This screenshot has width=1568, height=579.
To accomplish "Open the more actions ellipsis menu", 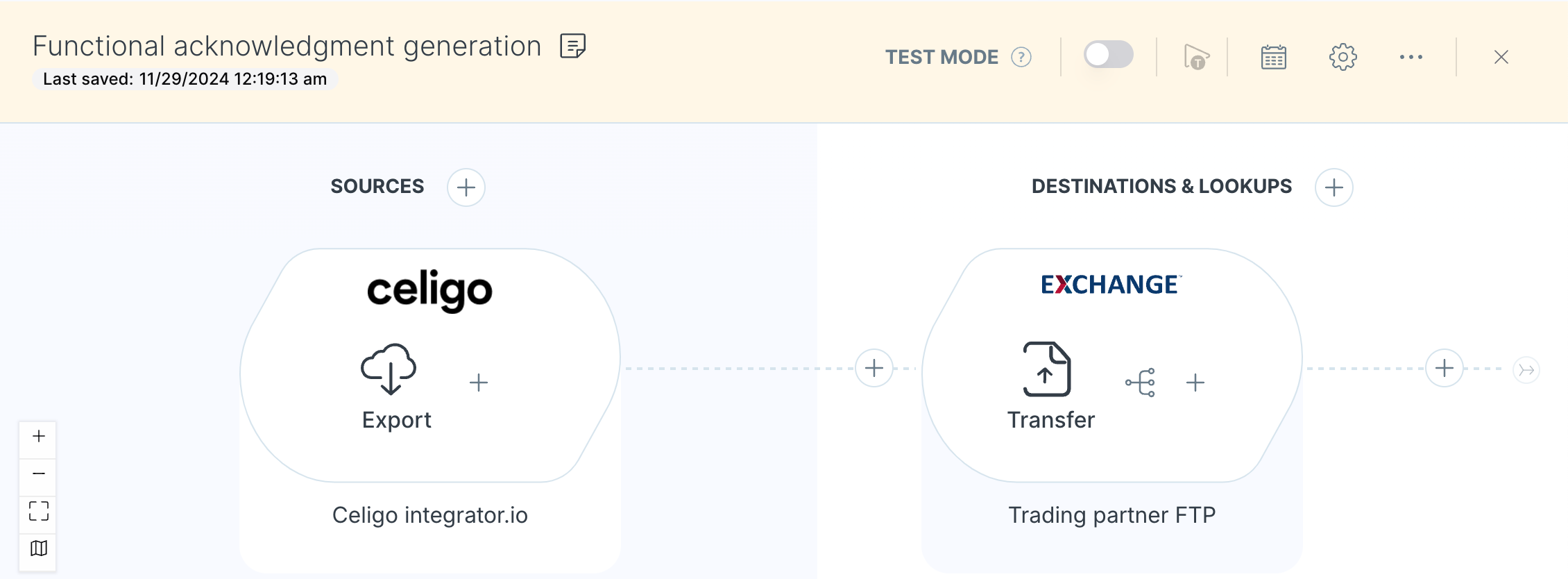I will point(1411,57).
